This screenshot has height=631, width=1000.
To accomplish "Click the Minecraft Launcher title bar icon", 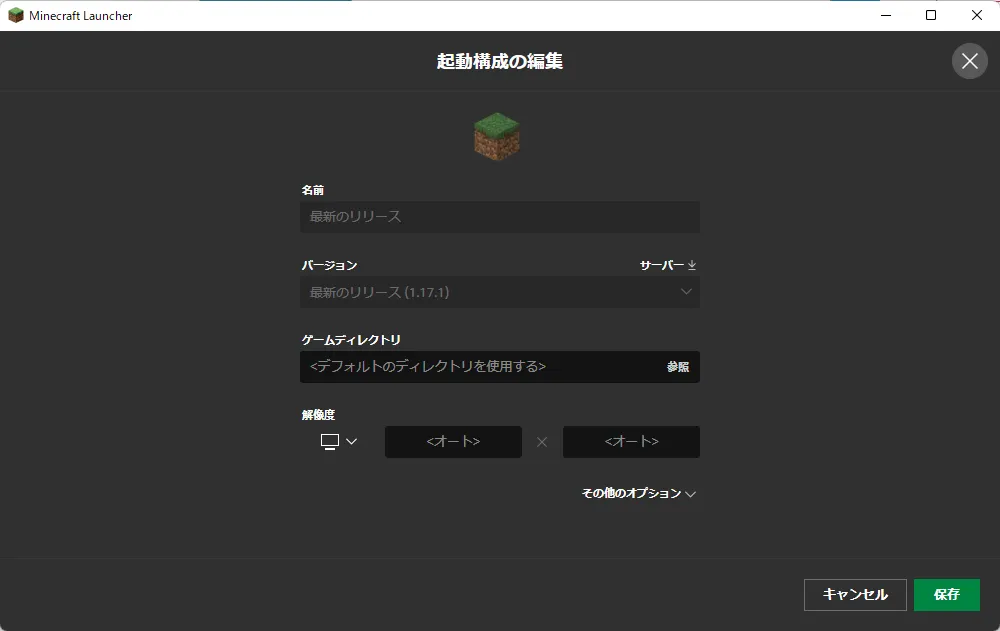I will tap(15, 15).
